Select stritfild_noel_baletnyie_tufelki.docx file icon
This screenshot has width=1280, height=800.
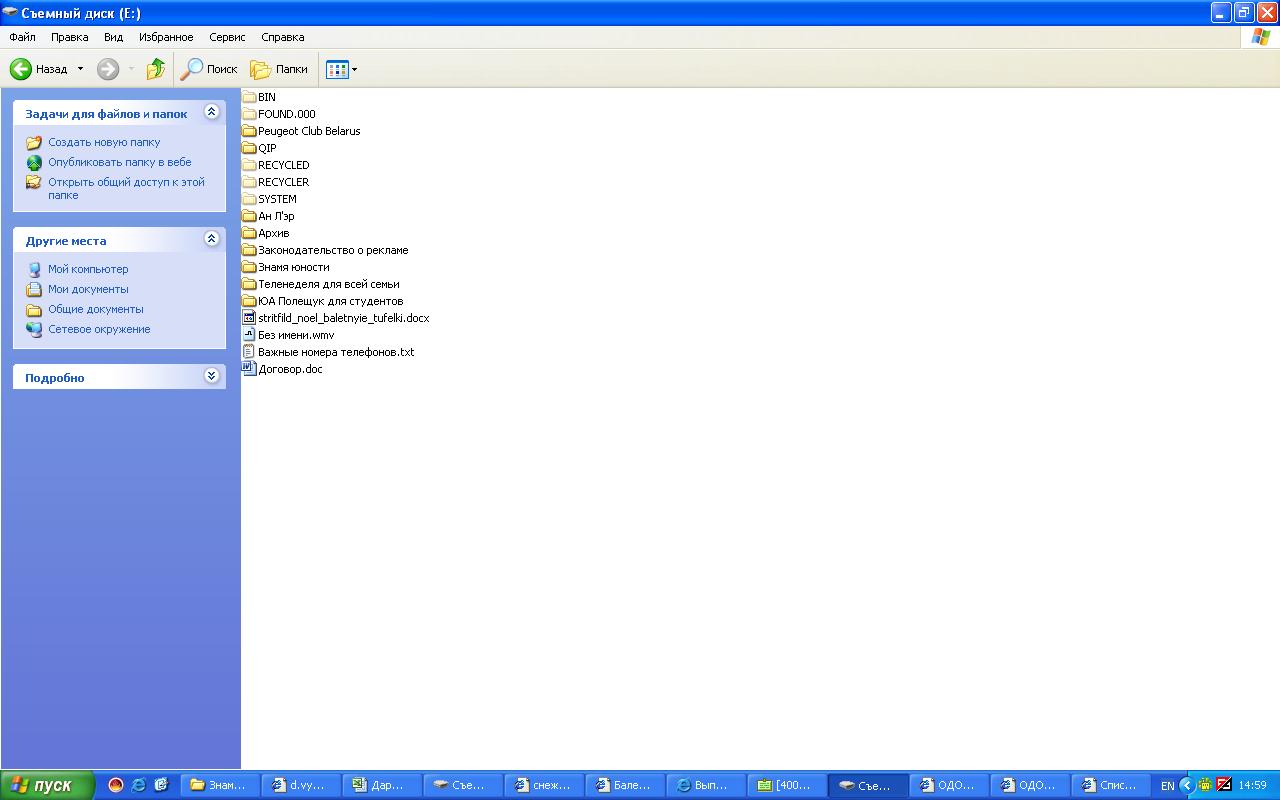coord(250,318)
